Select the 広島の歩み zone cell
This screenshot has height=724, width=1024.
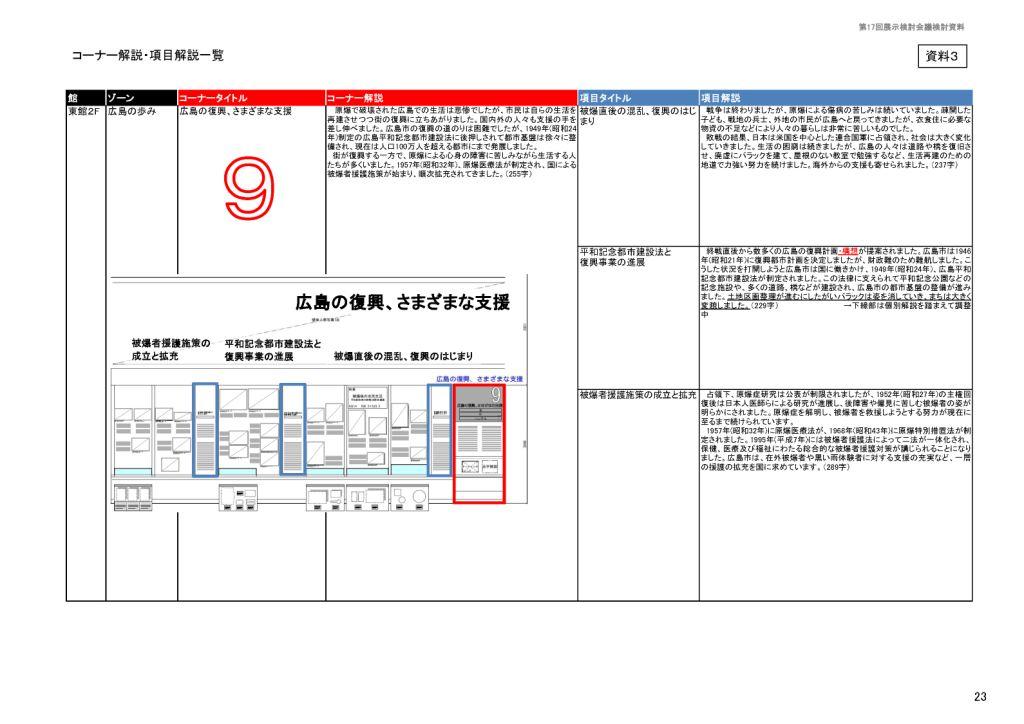pos(132,112)
